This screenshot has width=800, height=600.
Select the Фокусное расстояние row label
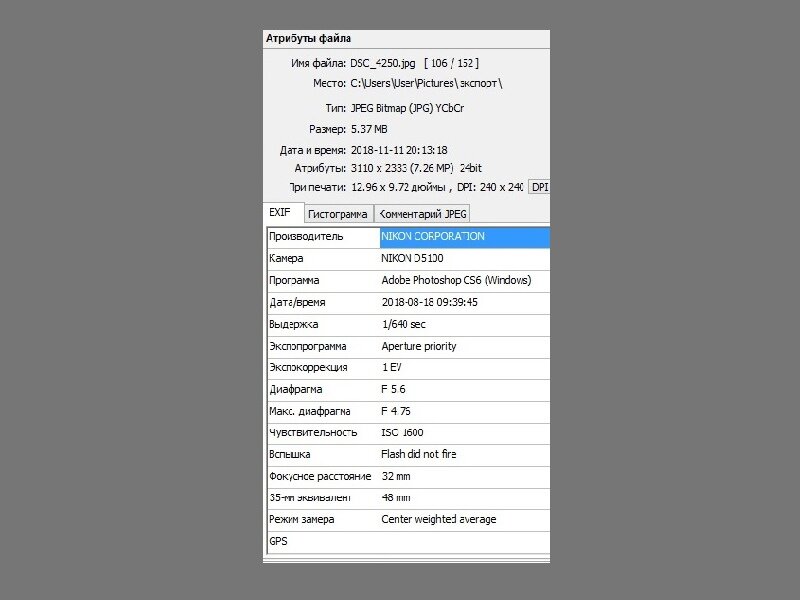click(320, 477)
